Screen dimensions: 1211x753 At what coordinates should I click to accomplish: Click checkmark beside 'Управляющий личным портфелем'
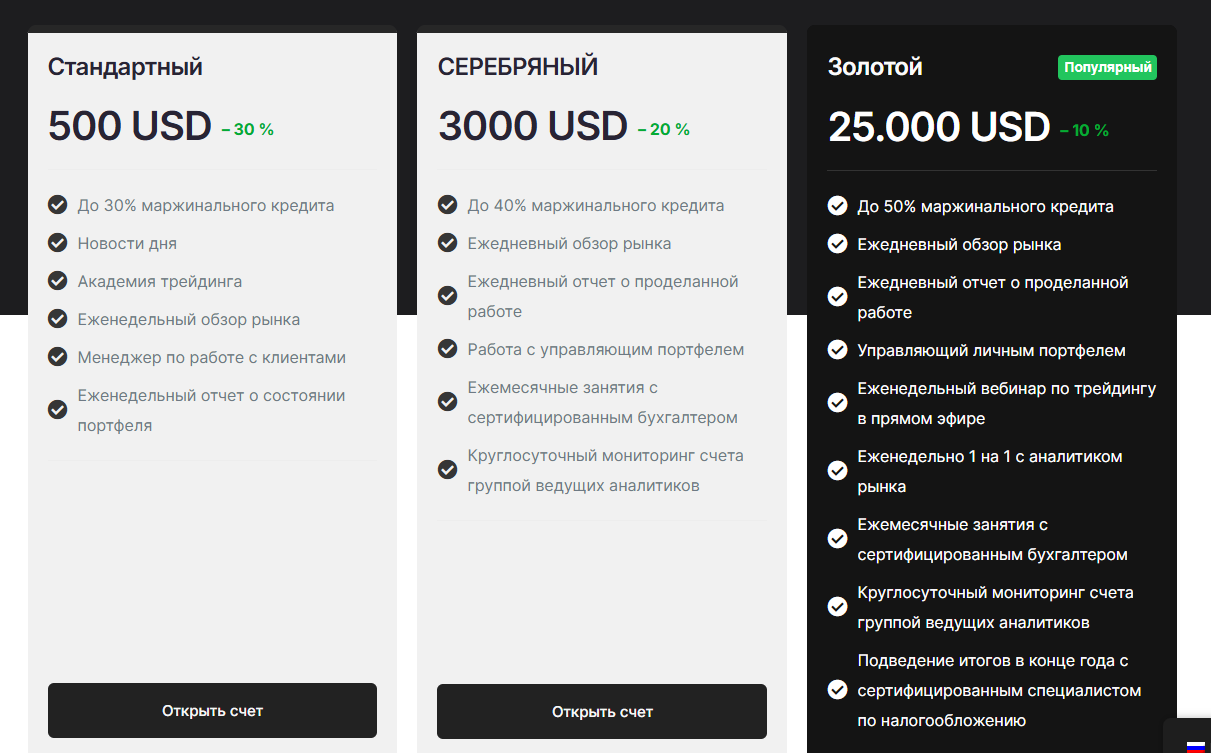[x=838, y=351]
